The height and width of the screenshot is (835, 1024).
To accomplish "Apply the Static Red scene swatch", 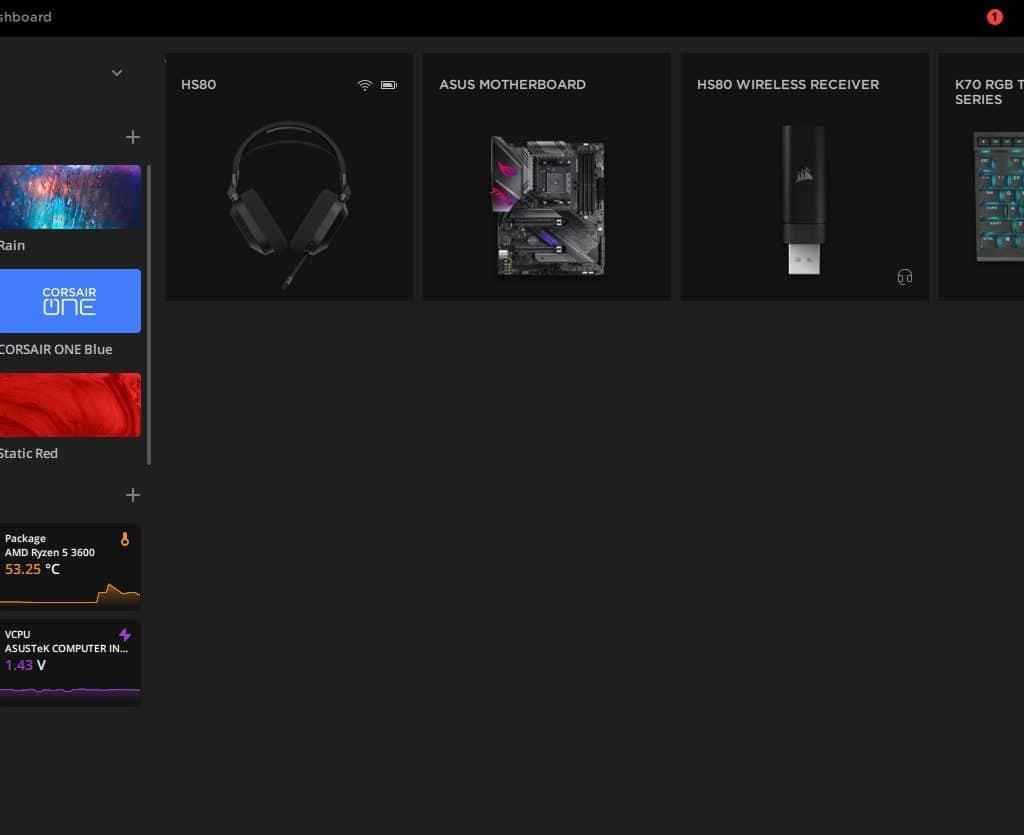I will (69, 405).
